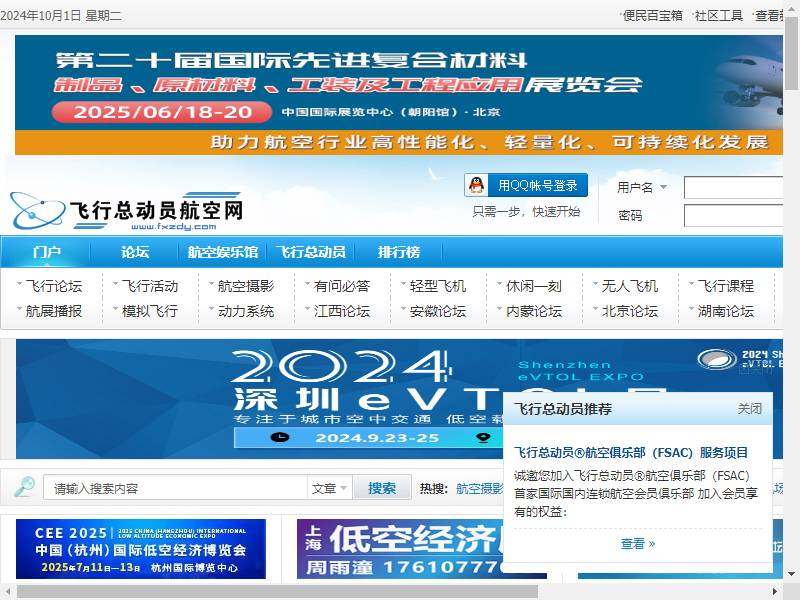This screenshot has width=800, height=600.
Task: Click the magnifier search icon
Action: pyautogui.click(x=24, y=487)
